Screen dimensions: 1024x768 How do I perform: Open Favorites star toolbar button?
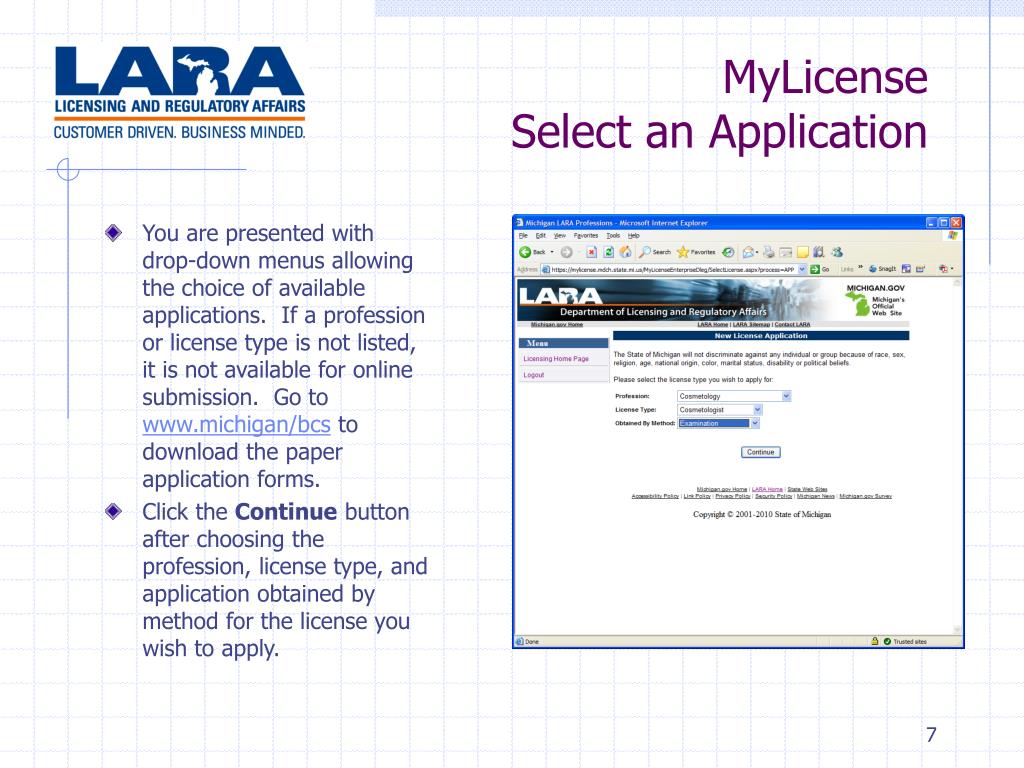click(696, 252)
